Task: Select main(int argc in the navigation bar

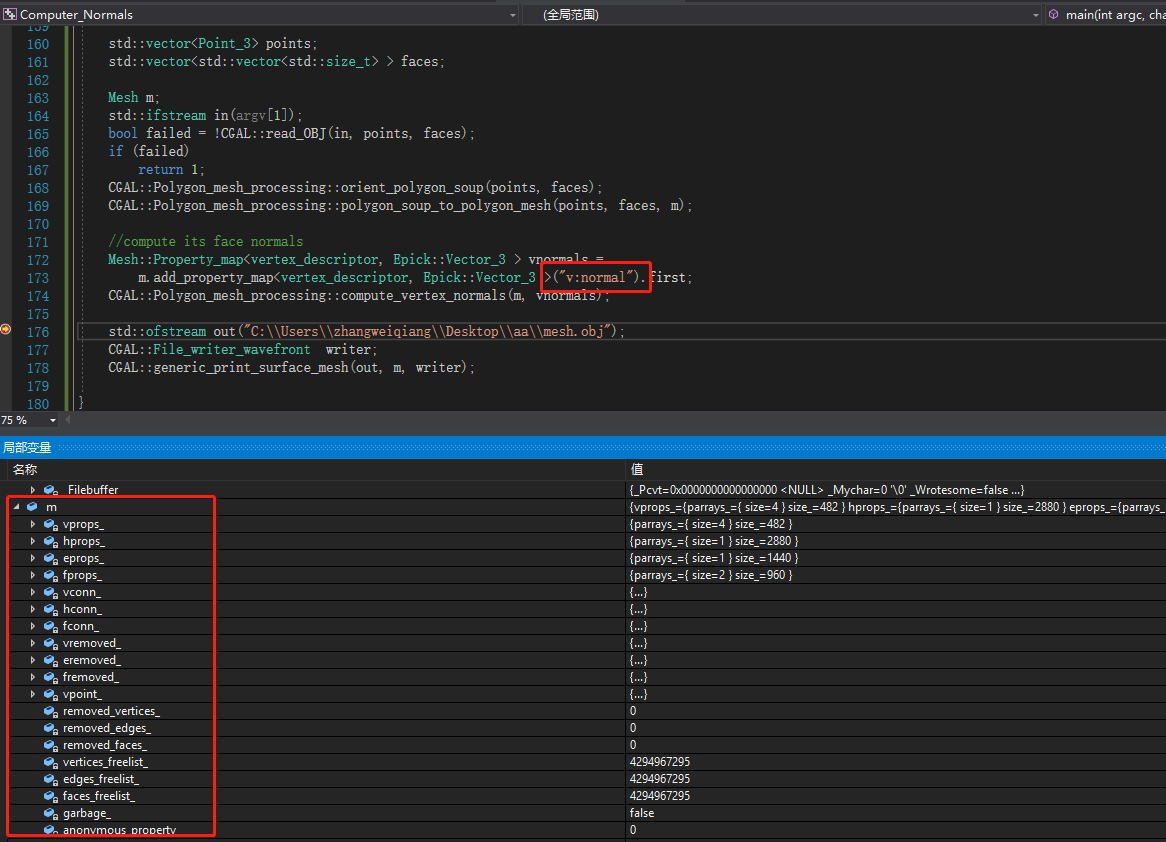Action: (1110, 14)
